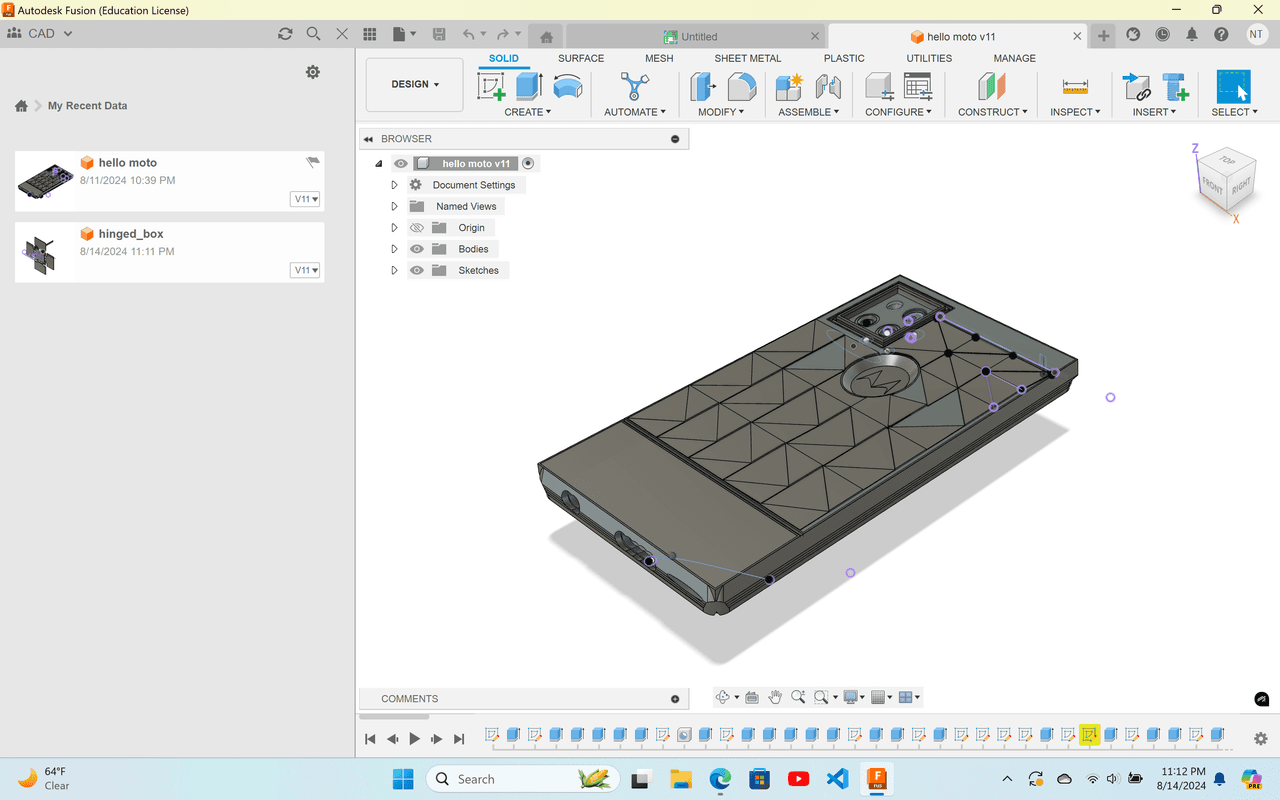Switch to the SHEET METAL tab

pos(747,58)
